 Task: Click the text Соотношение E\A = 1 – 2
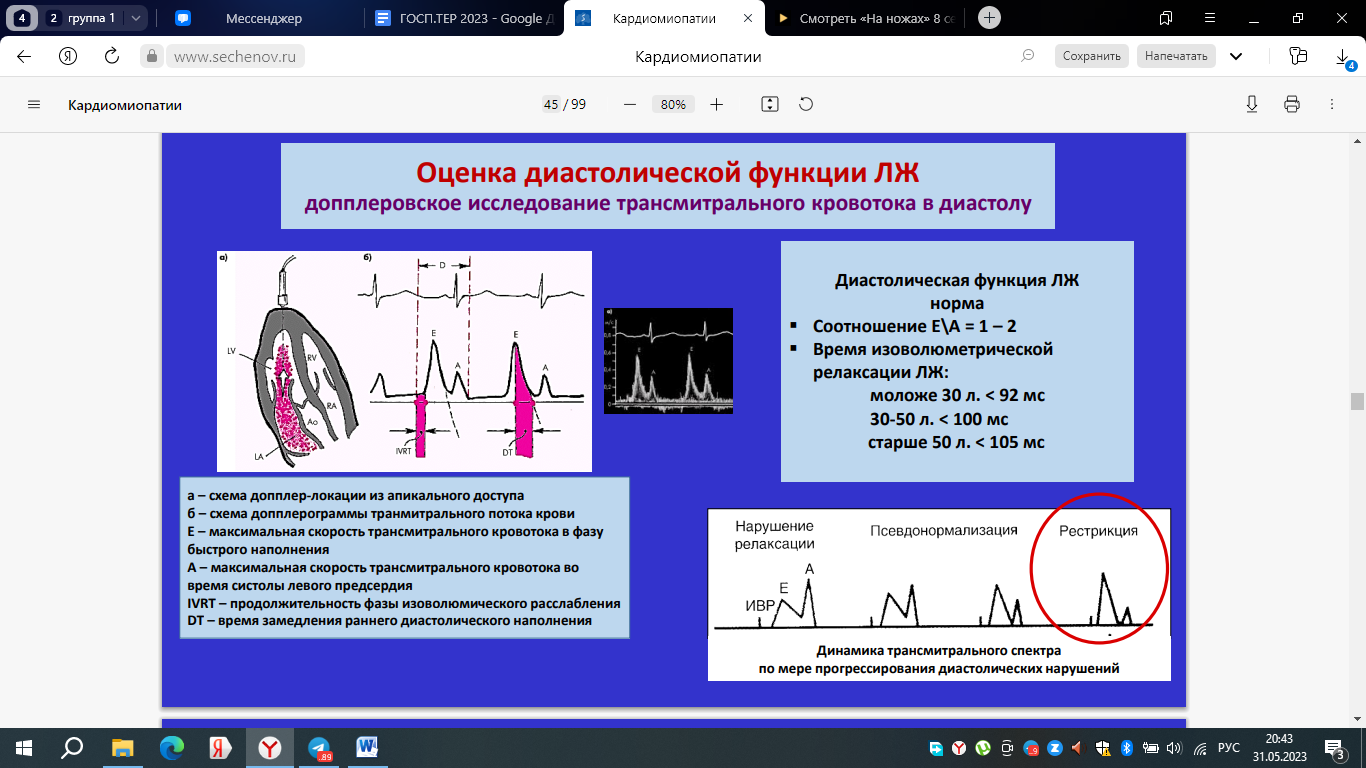click(x=914, y=326)
